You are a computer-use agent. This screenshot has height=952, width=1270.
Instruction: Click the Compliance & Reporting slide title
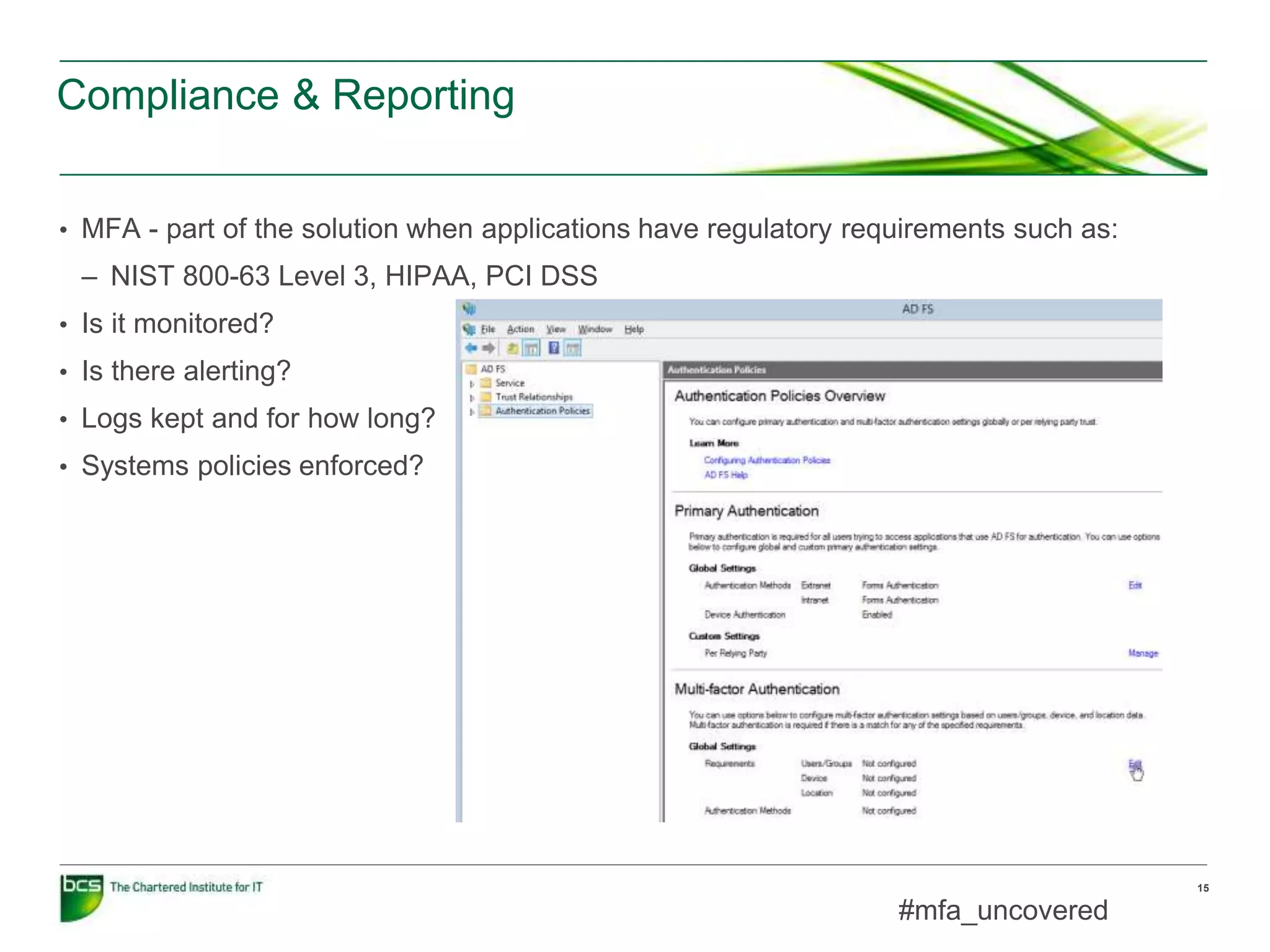[286, 95]
